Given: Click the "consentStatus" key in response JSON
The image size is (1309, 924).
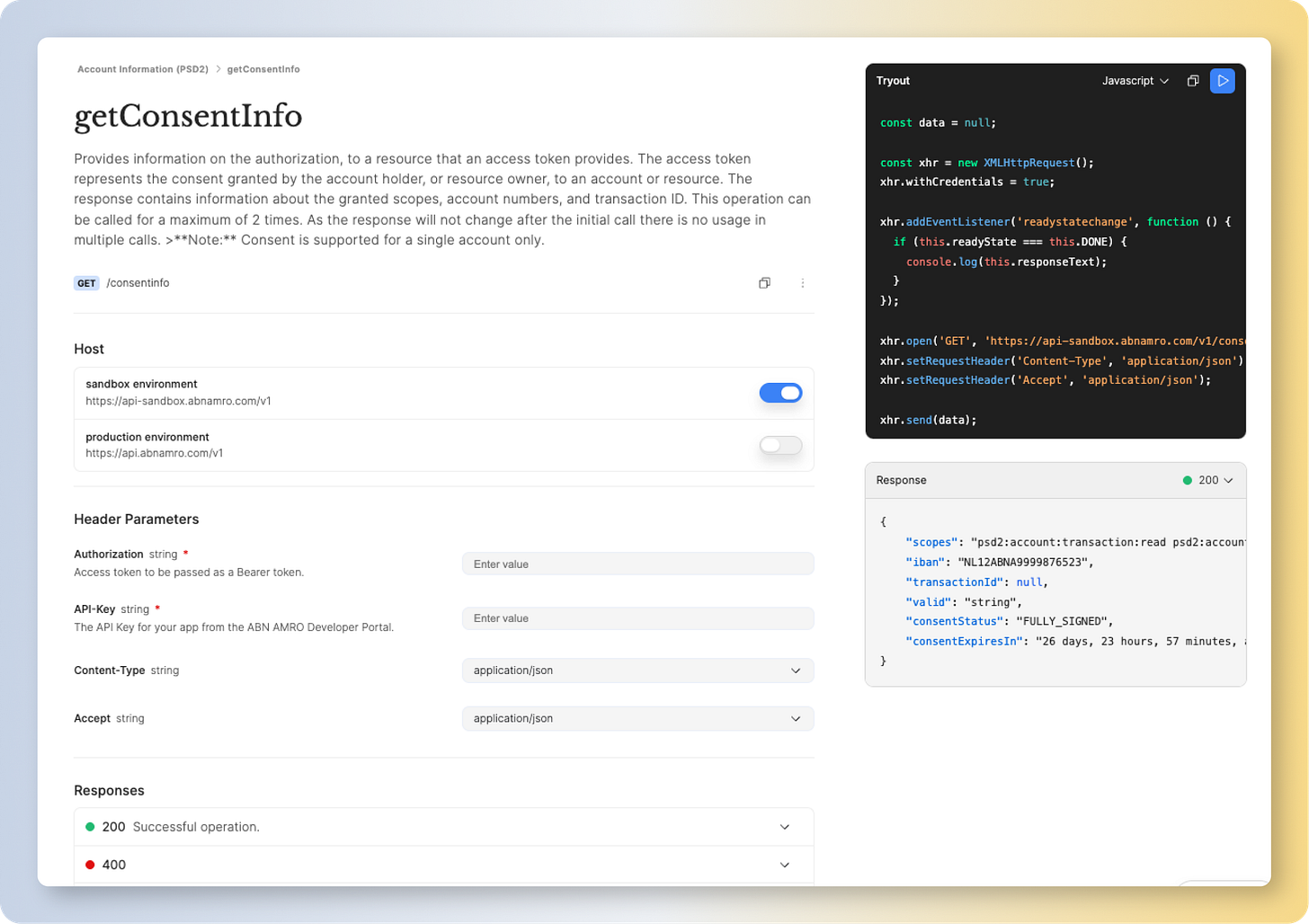Looking at the screenshot, I should pos(954,621).
